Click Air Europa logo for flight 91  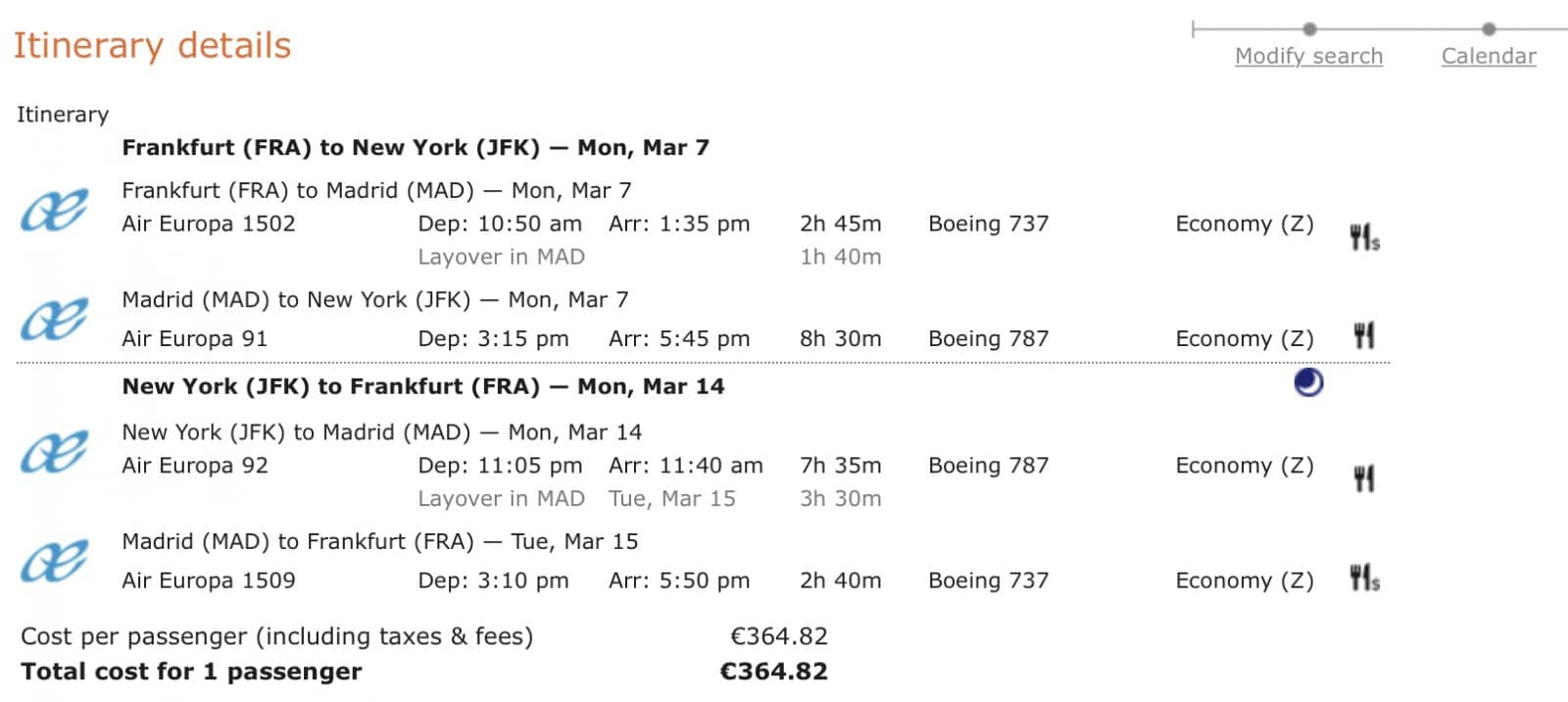pyautogui.click(x=55, y=320)
